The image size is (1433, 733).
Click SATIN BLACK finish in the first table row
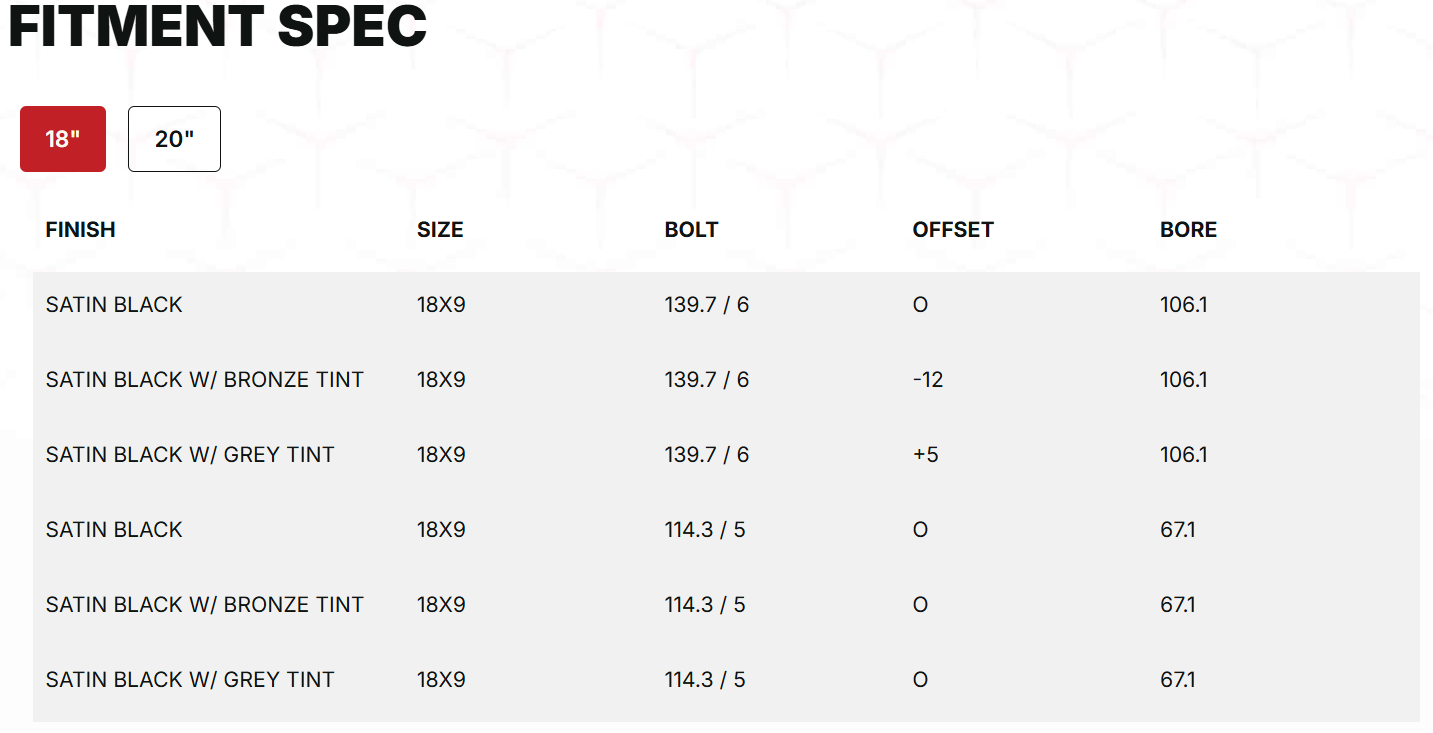coord(114,305)
